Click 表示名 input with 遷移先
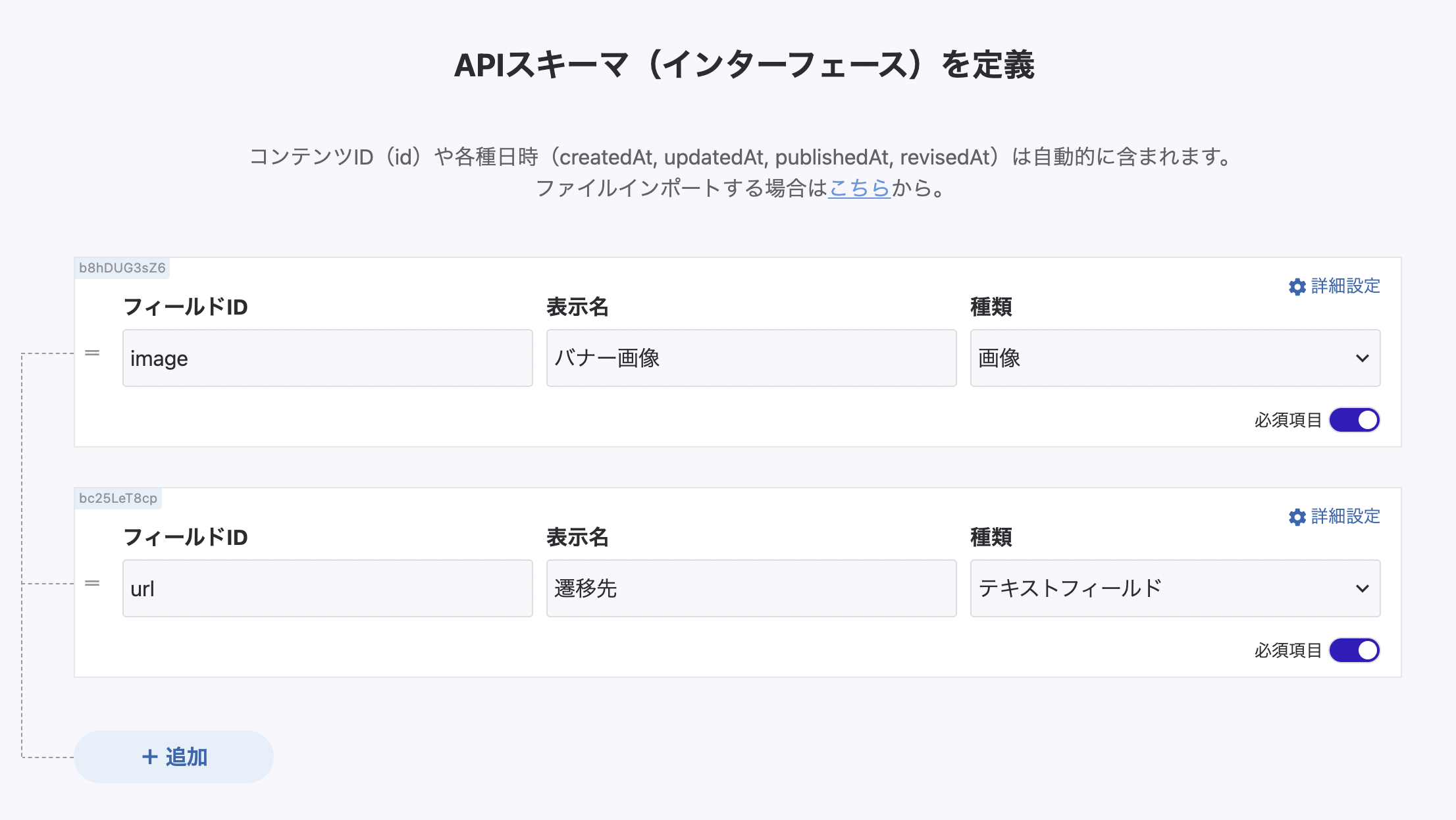This screenshot has height=820, width=1456. tap(751, 589)
